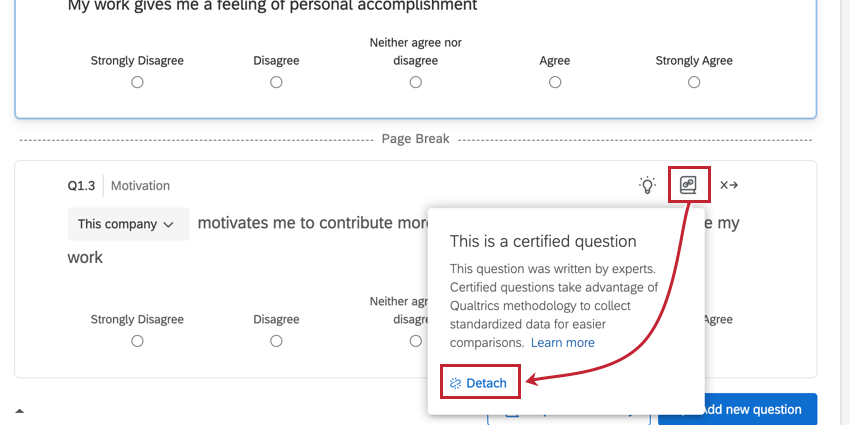Expand the This company dropdown
The image size is (850, 425).
(126, 224)
